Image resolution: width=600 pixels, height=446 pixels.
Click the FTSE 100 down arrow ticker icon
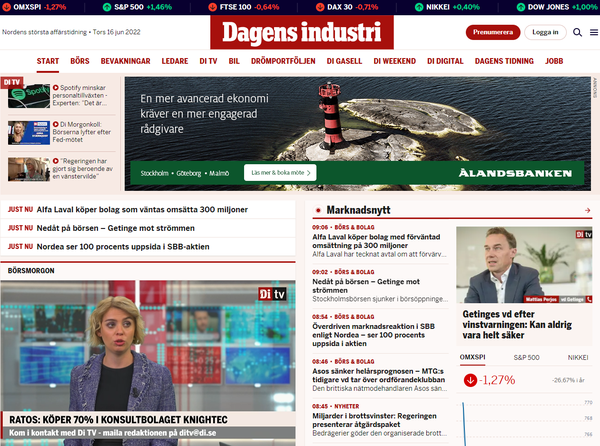(212, 7)
